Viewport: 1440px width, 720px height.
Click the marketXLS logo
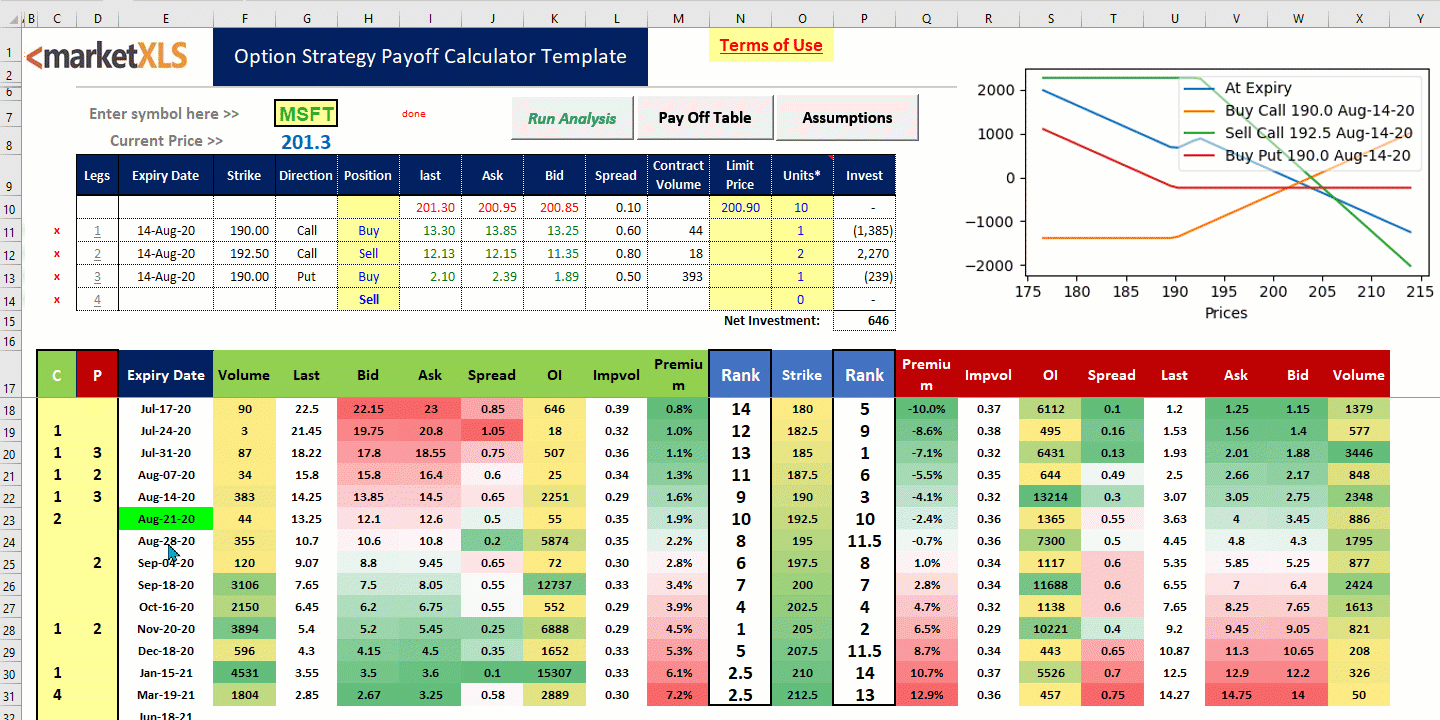(106, 57)
